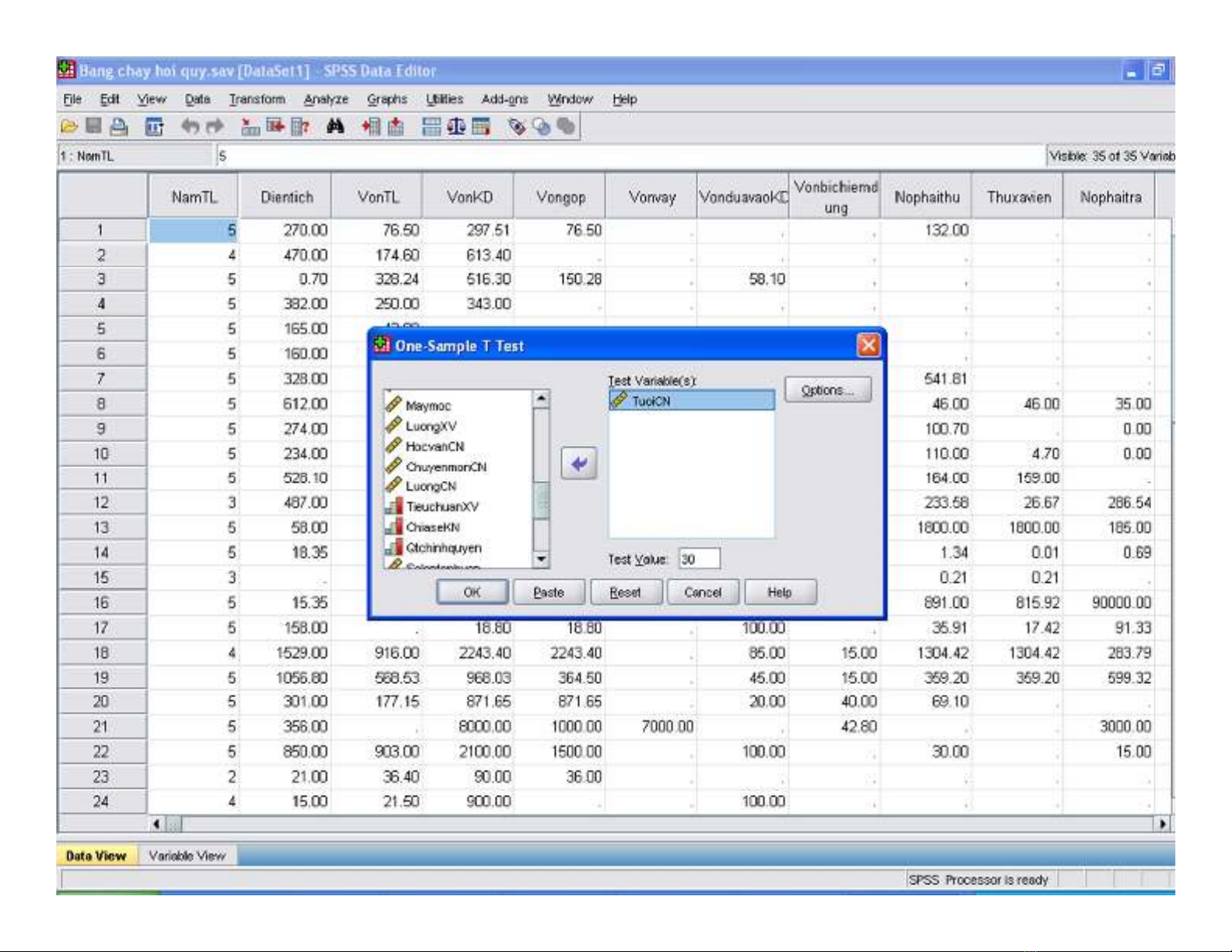The height and width of the screenshot is (952, 1232).
Task: Click the Print icon in the toolbar
Action: [x=118, y=126]
